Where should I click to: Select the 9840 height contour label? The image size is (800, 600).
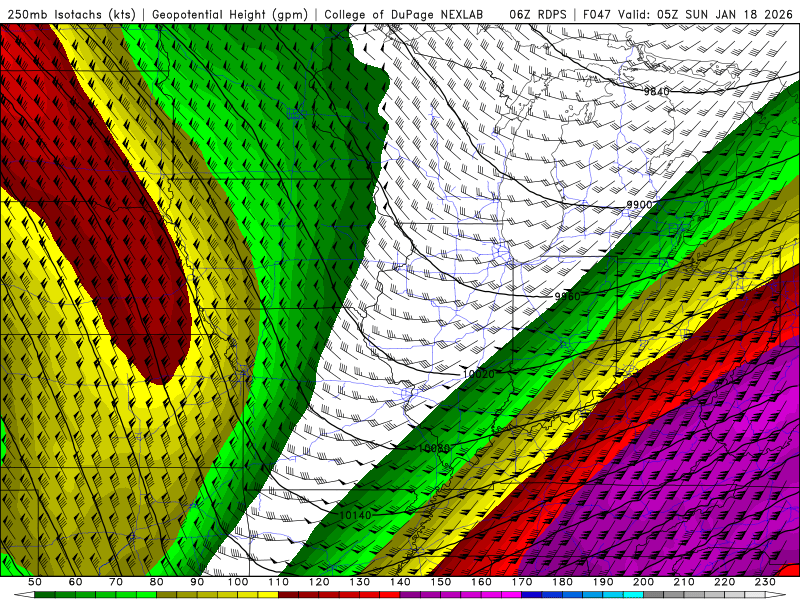pos(656,92)
